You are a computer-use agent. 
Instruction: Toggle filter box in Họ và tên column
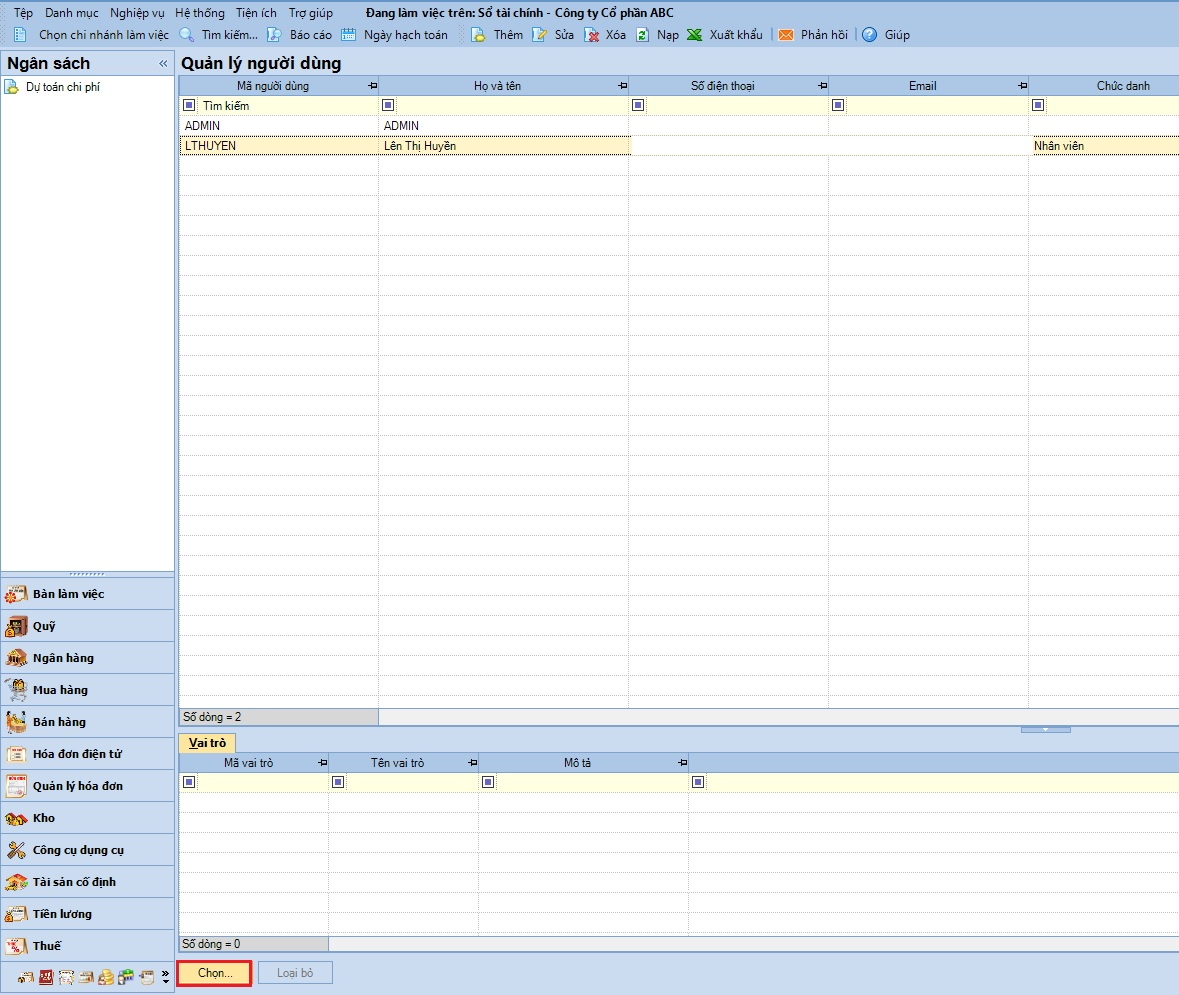[x=388, y=105]
